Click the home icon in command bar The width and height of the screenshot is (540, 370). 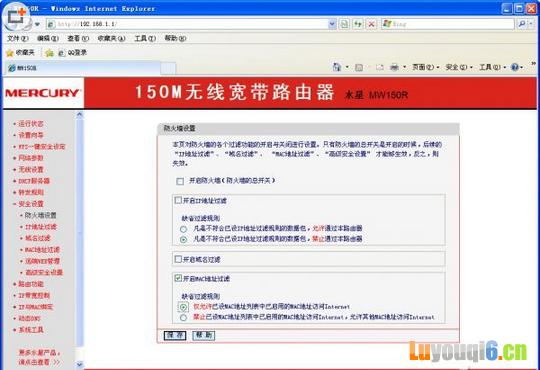[337, 67]
